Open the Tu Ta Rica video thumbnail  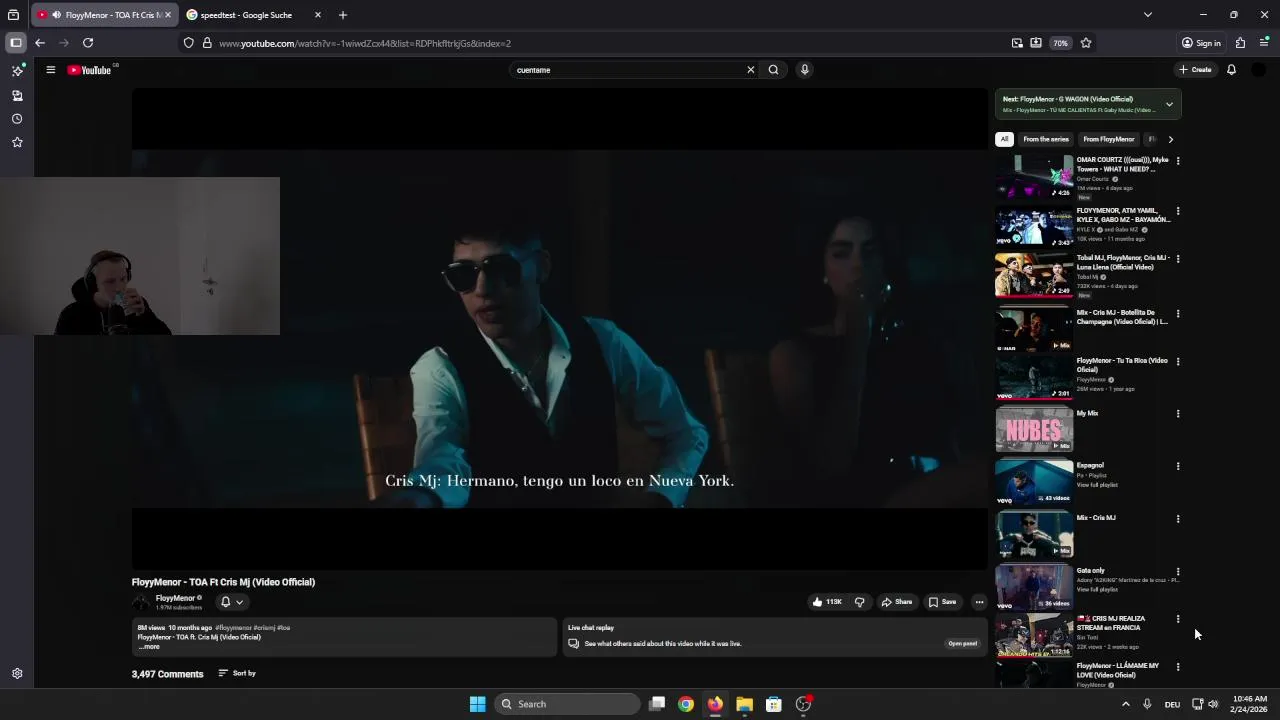coord(1034,378)
